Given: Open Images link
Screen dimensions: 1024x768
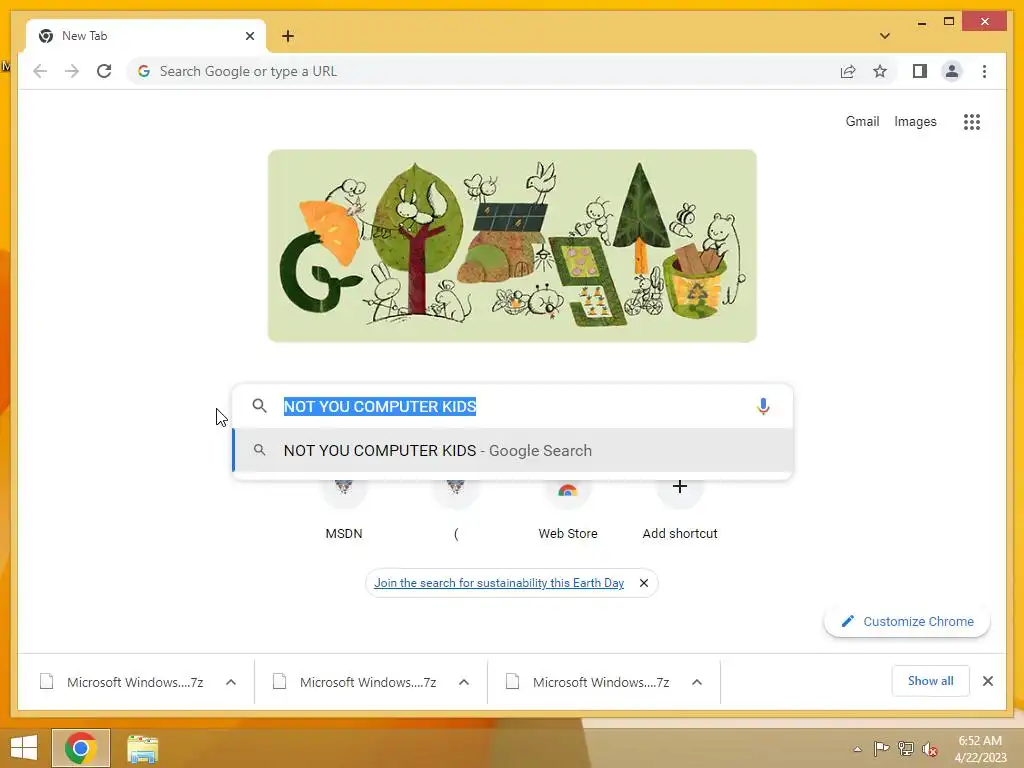Looking at the screenshot, I should pos(915,121).
